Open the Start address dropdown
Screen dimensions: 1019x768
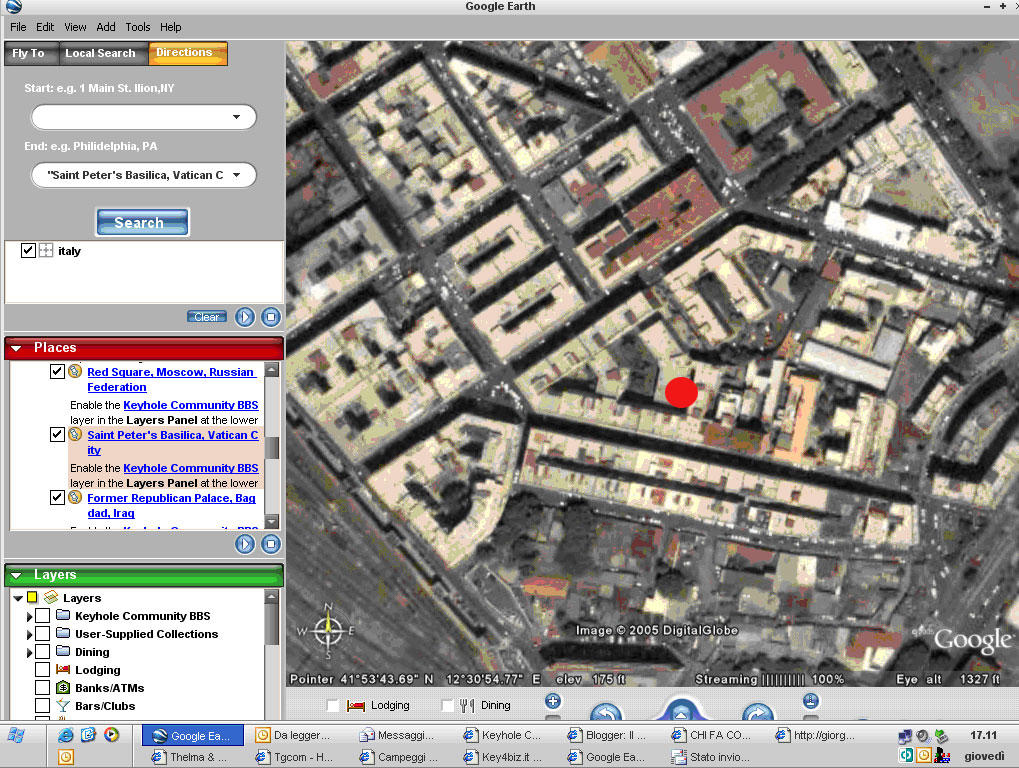tap(236, 117)
